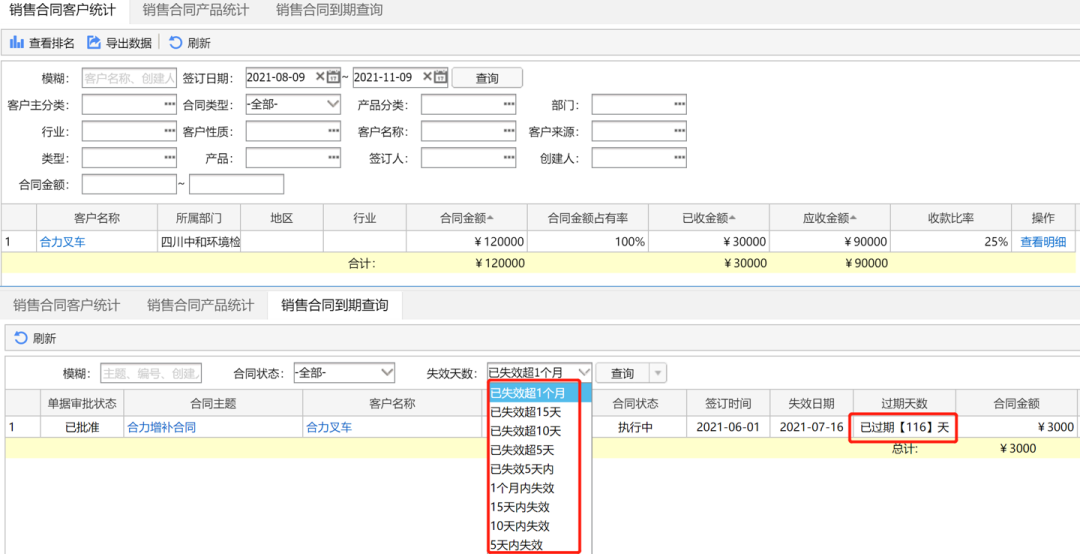The image size is (1080, 554).
Task: Open calendar picker for end date 2021-11-09
Action: tap(441, 77)
